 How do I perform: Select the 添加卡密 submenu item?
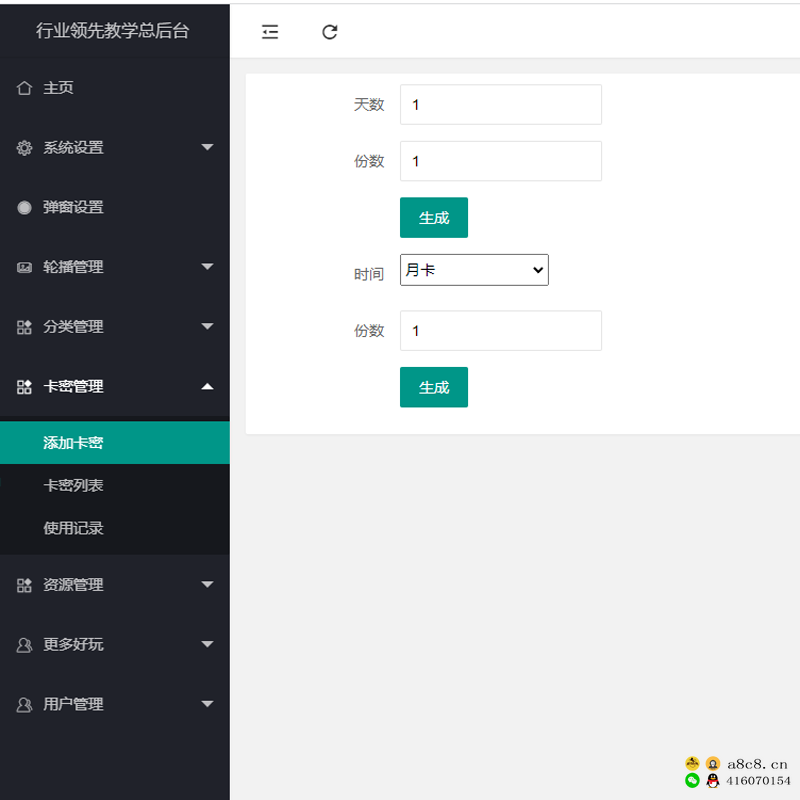click(115, 442)
